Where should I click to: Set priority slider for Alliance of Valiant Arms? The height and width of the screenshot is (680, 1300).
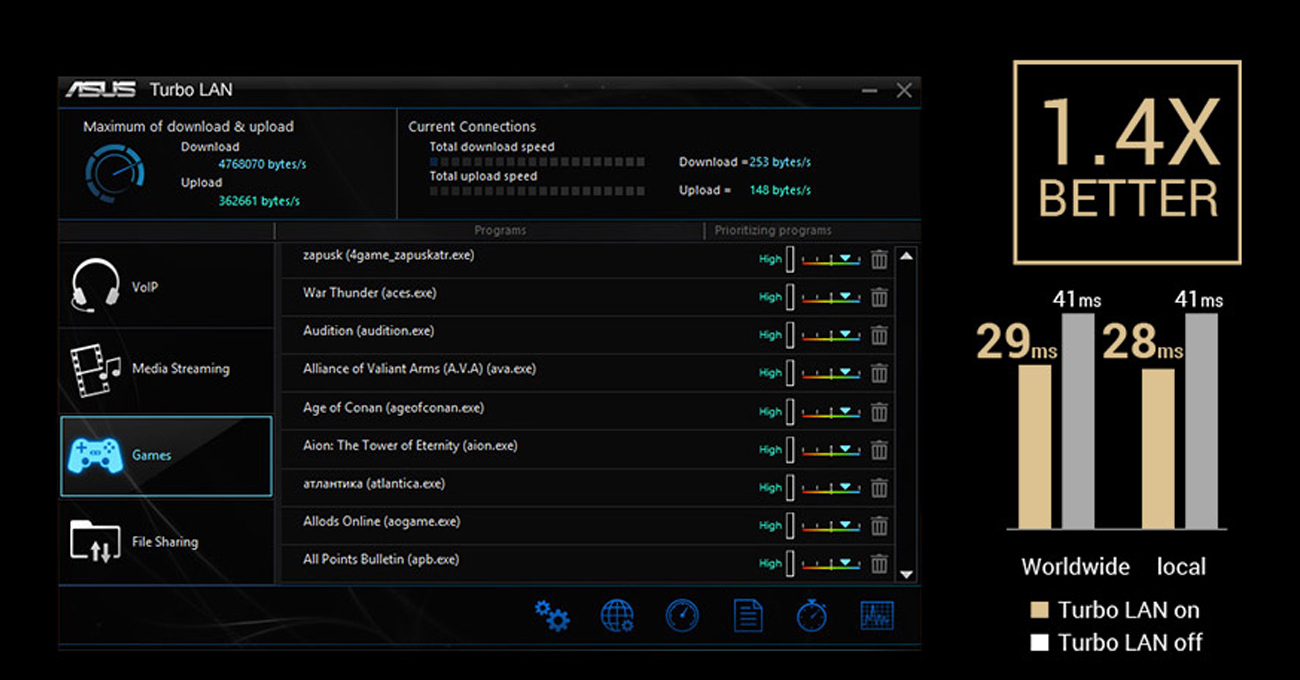click(831, 373)
